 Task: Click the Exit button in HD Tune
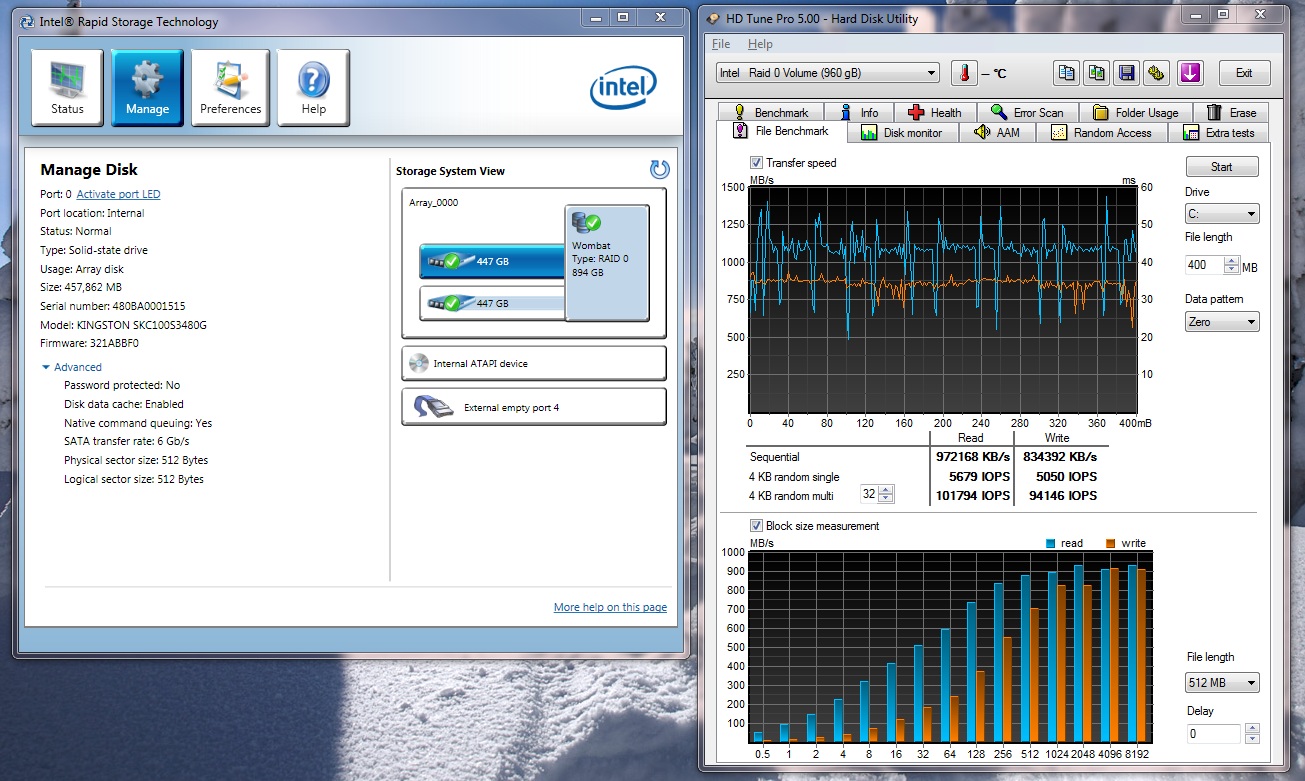pyautogui.click(x=1243, y=73)
